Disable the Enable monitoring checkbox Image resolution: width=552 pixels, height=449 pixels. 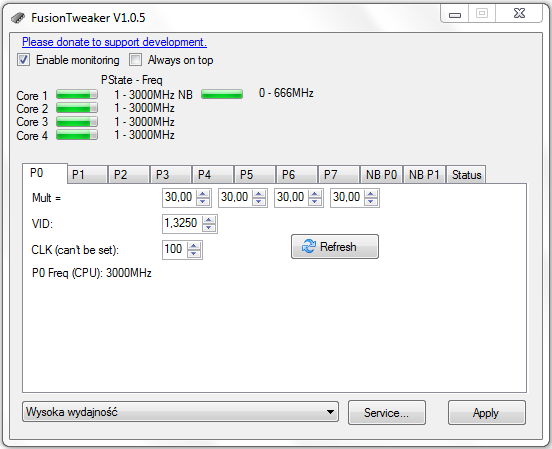point(24,60)
